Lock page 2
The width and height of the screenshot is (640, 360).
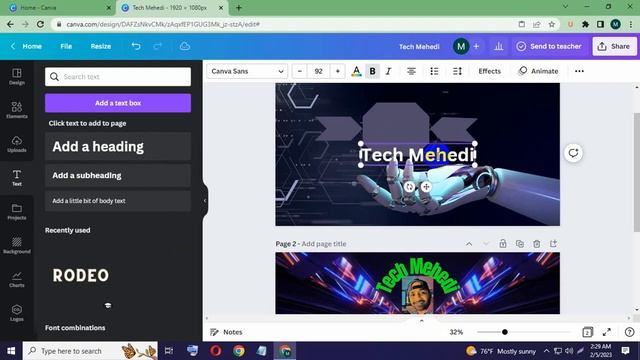(503, 244)
